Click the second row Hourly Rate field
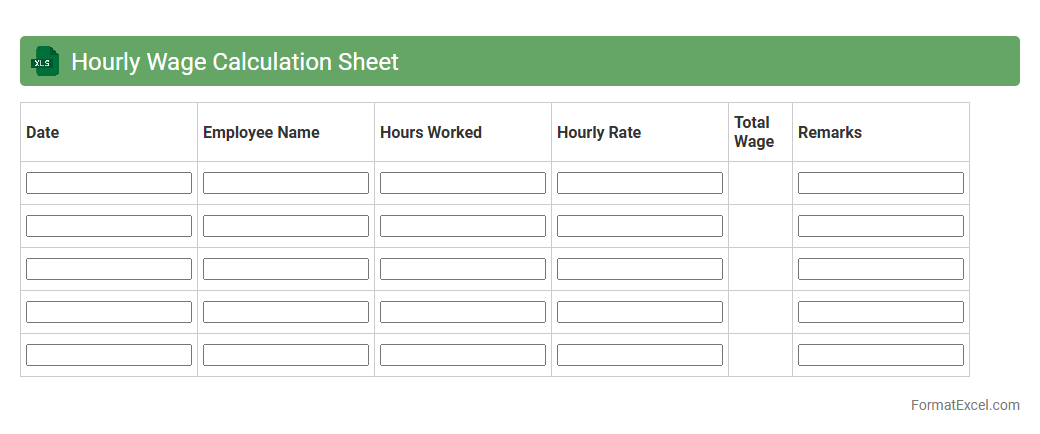The height and width of the screenshot is (434, 1040). [x=640, y=226]
